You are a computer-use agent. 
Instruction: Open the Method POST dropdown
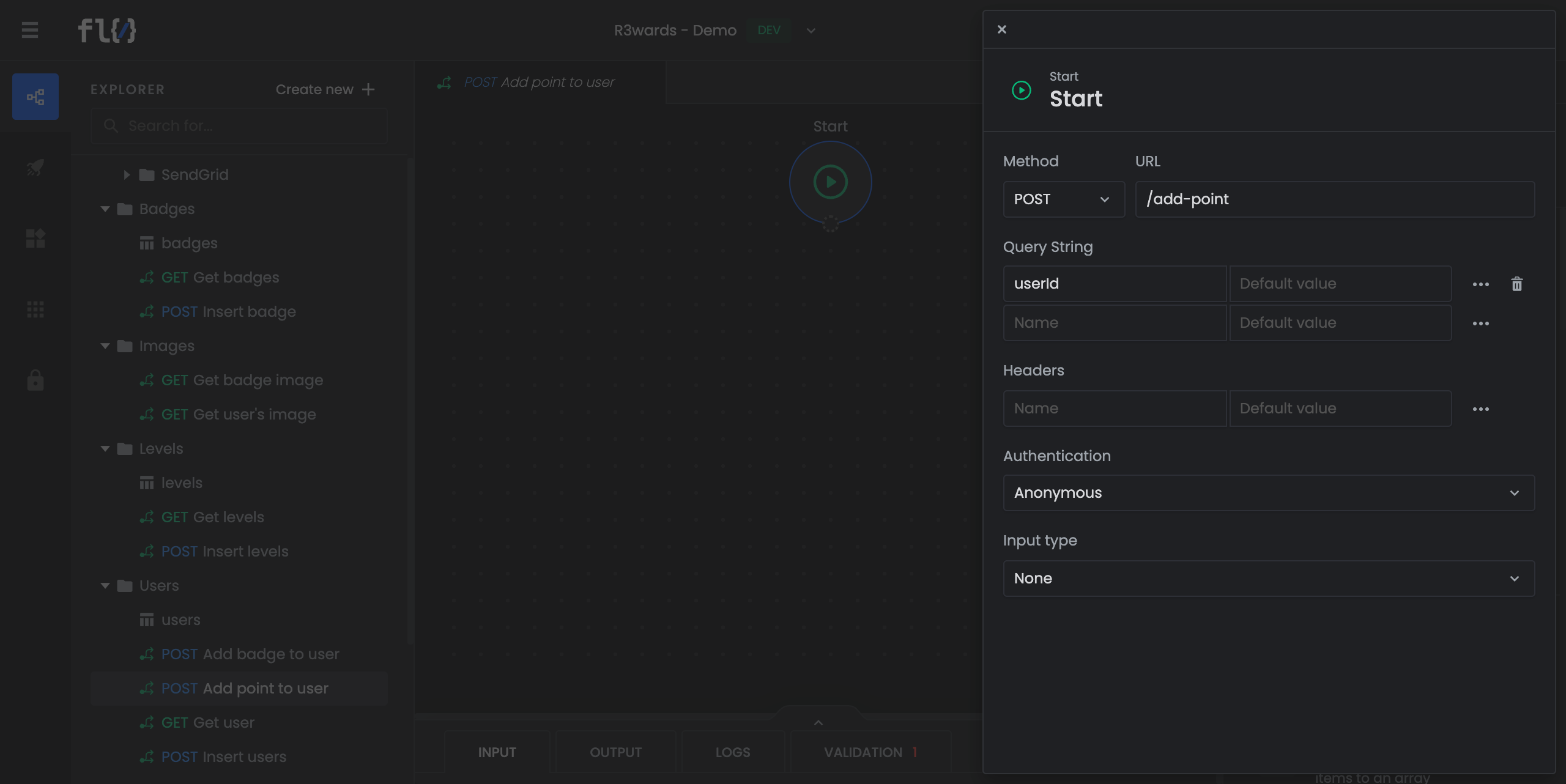point(1064,199)
